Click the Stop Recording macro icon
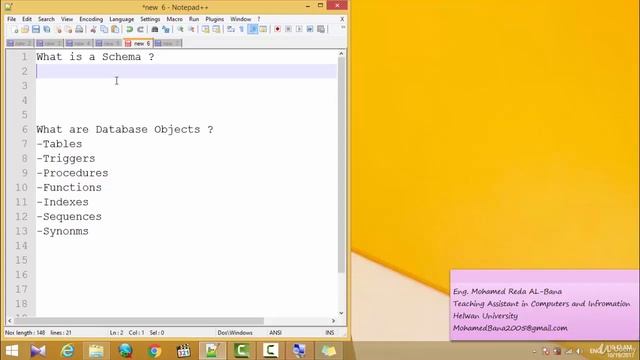Image resolution: width=640 pixels, height=360 pixels. 288,29
